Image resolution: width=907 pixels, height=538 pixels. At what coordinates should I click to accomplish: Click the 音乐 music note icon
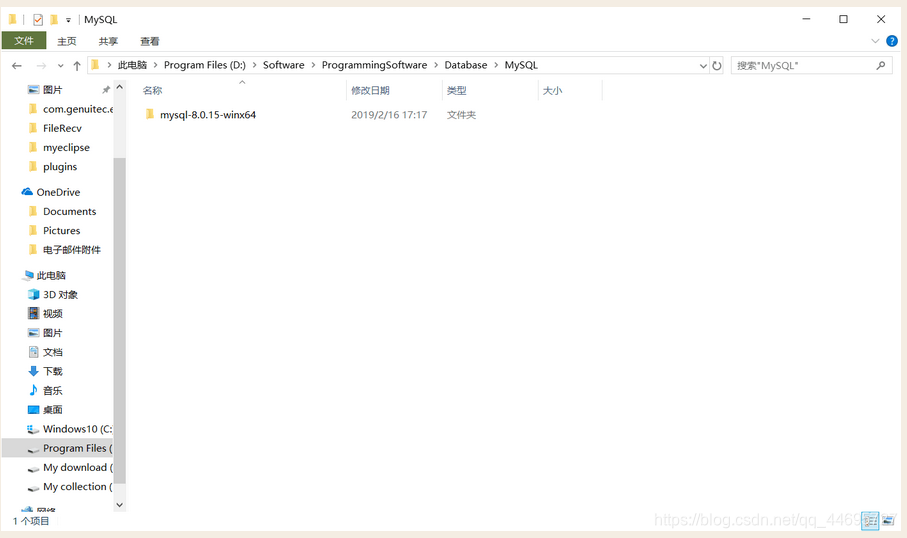point(34,390)
